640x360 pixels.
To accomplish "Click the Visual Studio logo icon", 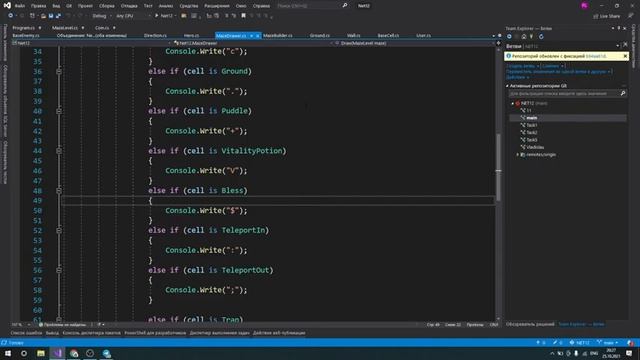I will pyautogui.click(x=7, y=5).
